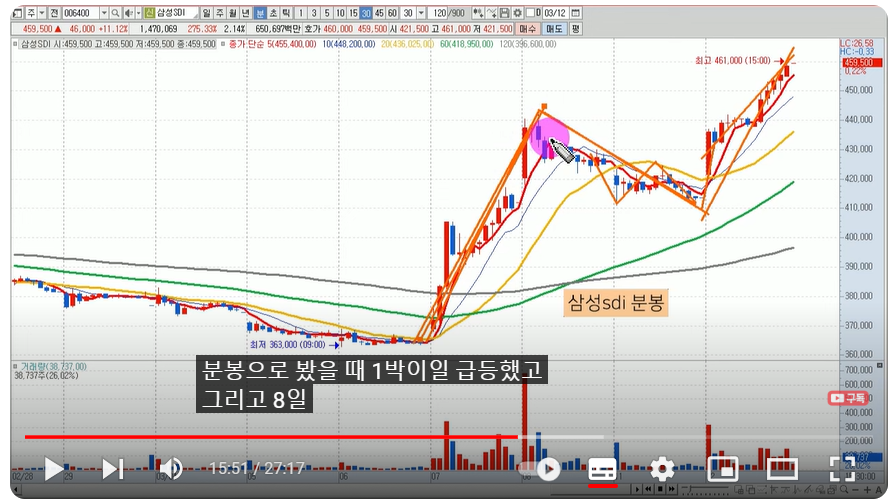Click the 15:51 / 27:17 time display
Viewport: 893px width, 503px height.
tap(256, 469)
